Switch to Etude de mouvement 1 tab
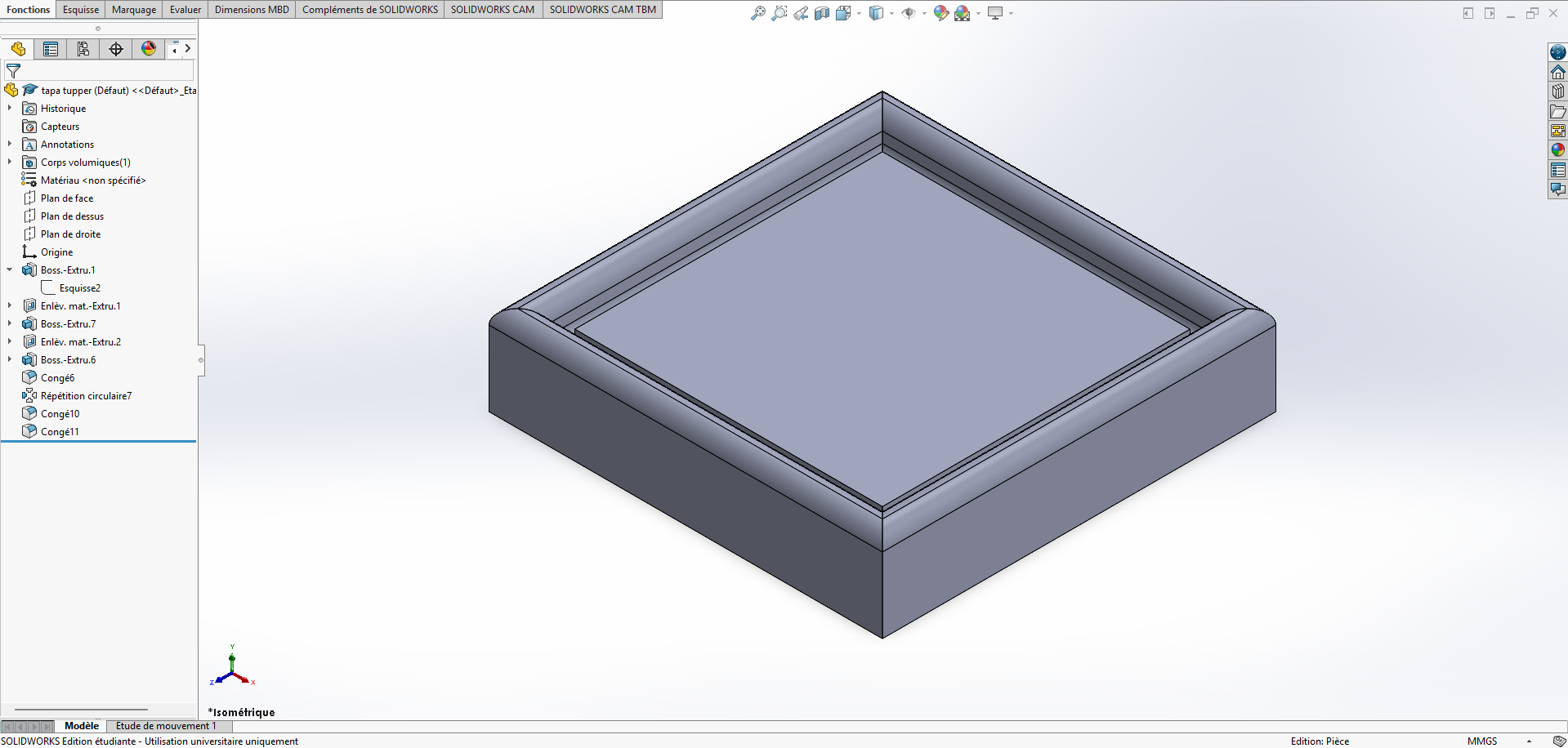The width and height of the screenshot is (1568, 748). (166, 726)
